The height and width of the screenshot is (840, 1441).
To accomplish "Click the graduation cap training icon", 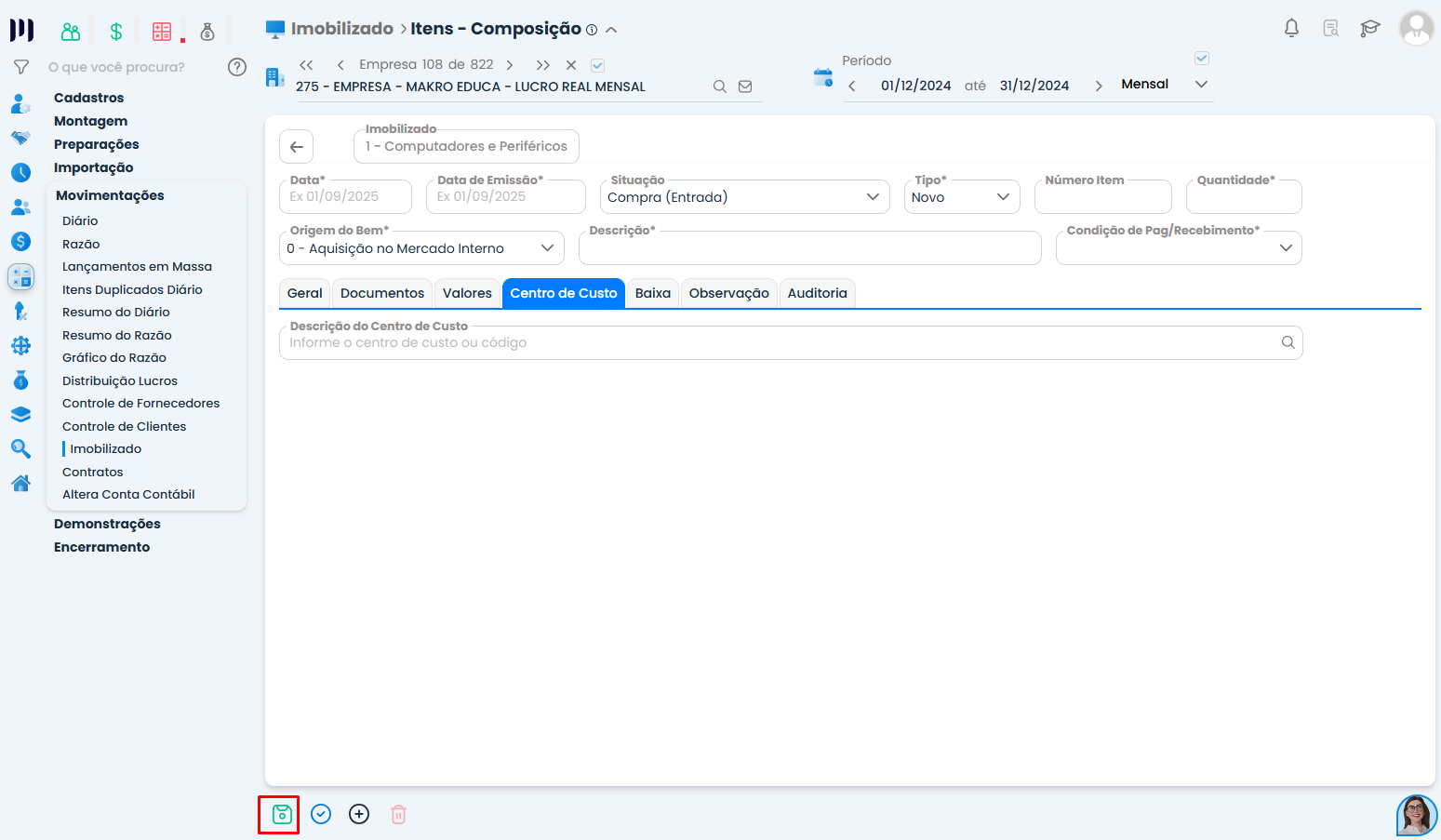I will pos(1369,28).
